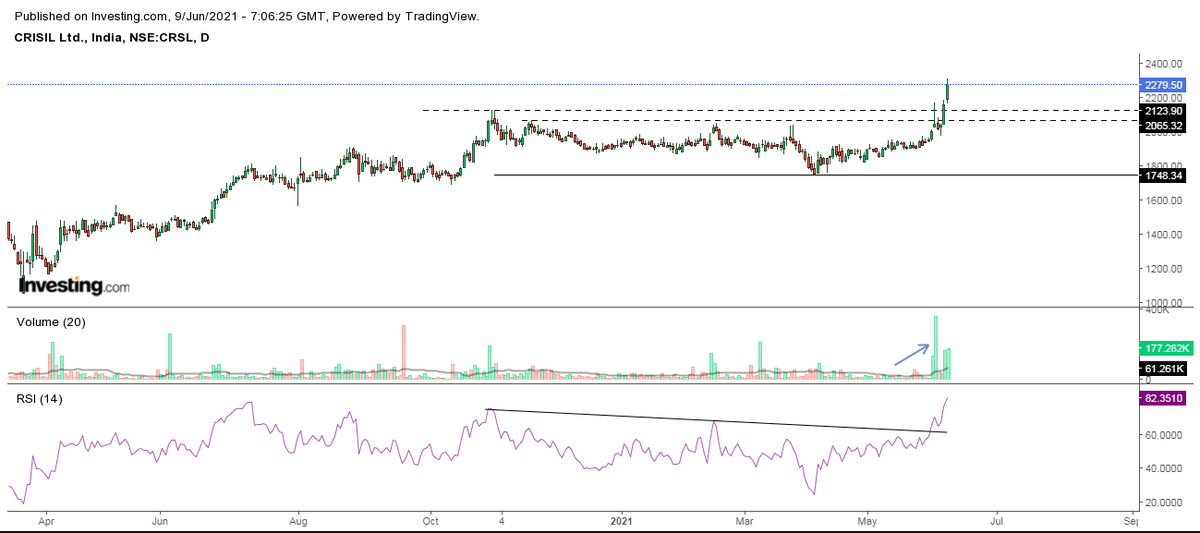Select the 2123.90 resistance price label

tap(1163, 111)
